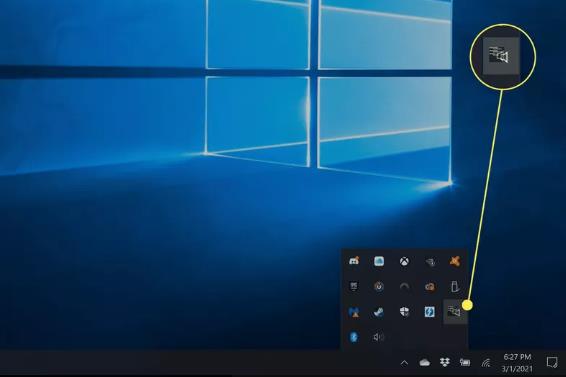Image resolution: width=566 pixels, height=377 pixels.
Task: Click the Bluetooth tray icon
Action: (x=354, y=337)
